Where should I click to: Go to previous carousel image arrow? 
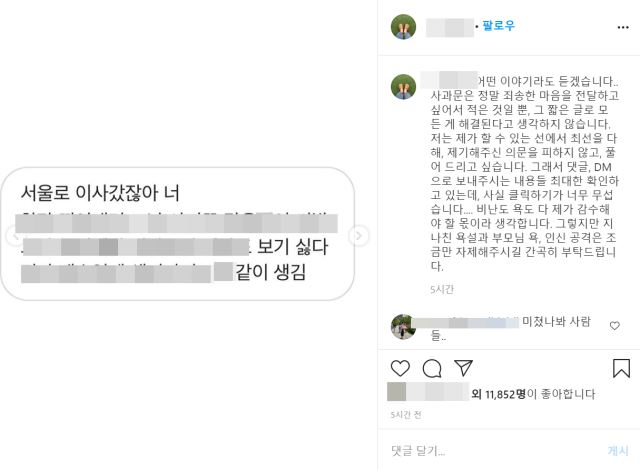coord(16,235)
